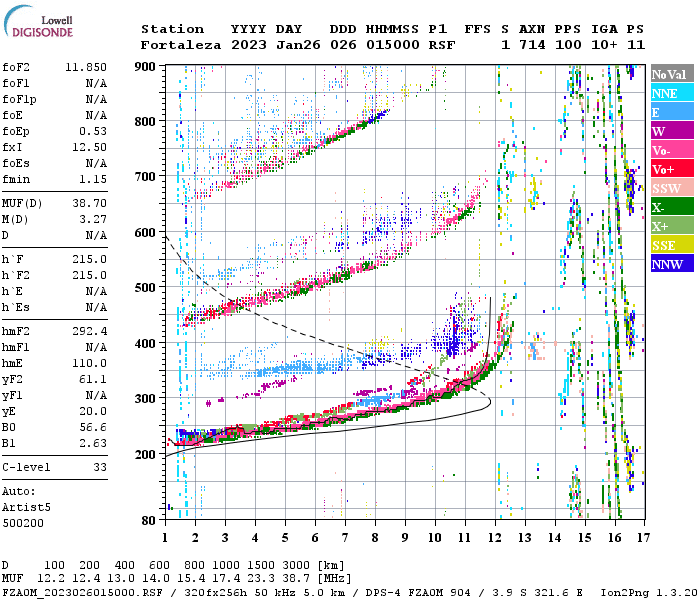Click the MUF(D) value 38.70
This screenshot has height=600, width=700.
click(89, 203)
